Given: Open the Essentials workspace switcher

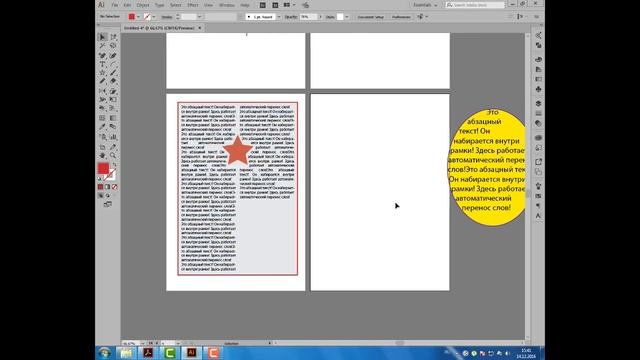Looking at the screenshot, I should point(425,5).
